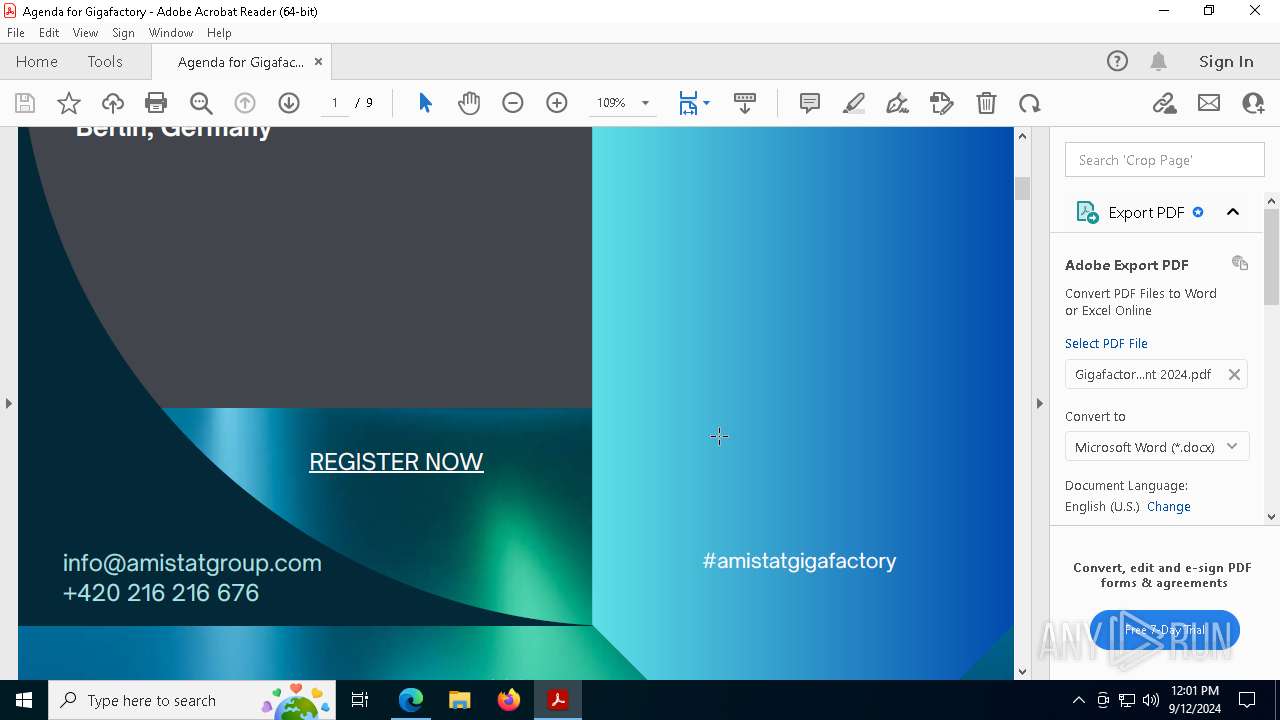Share a link to the file
Screen dimensions: 1280x720
tap(1165, 103)
